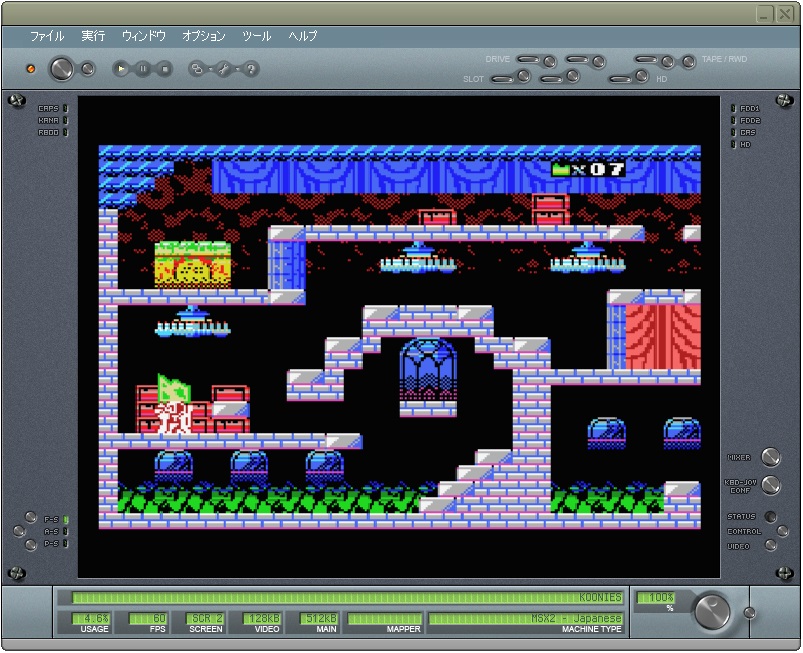Click the 512kB MAIN readout
This screenshot has height=653, width=803.
tap(319, 619)
